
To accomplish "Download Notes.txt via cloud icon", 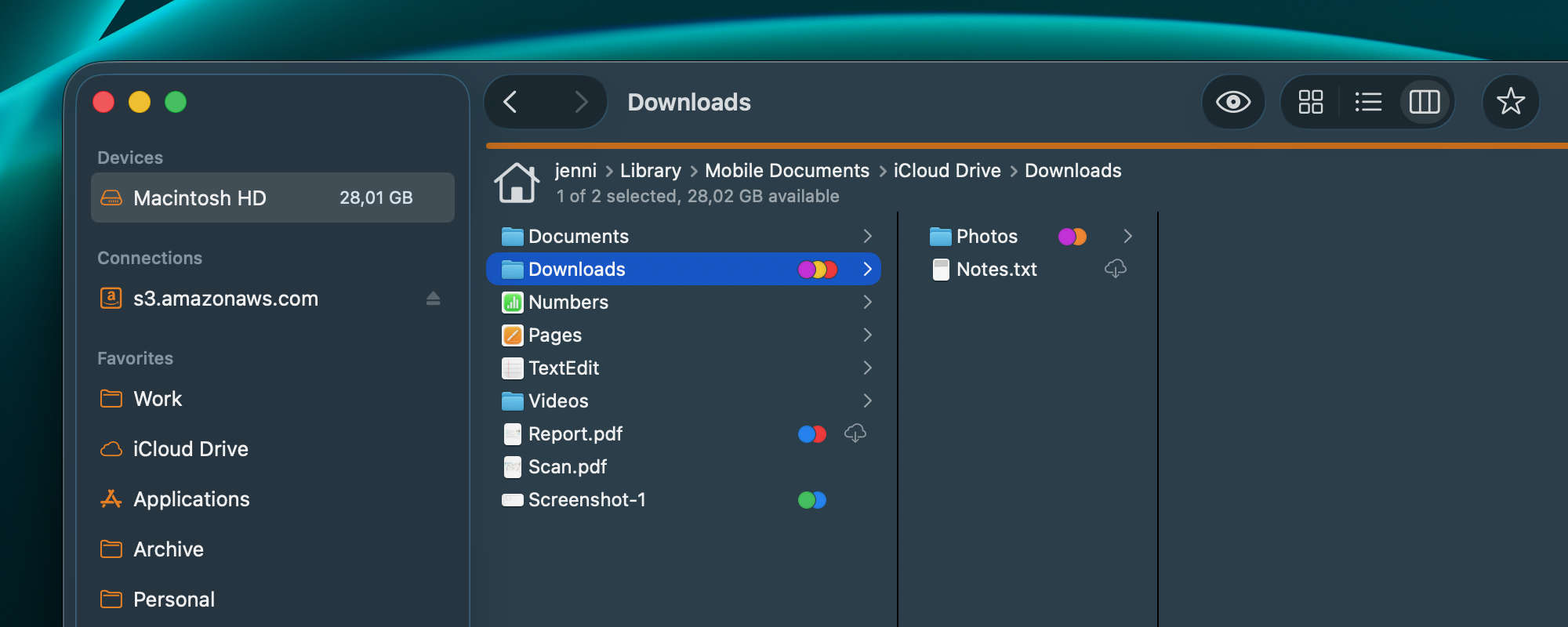I will pyautogui.click(x=1116, y=269).
